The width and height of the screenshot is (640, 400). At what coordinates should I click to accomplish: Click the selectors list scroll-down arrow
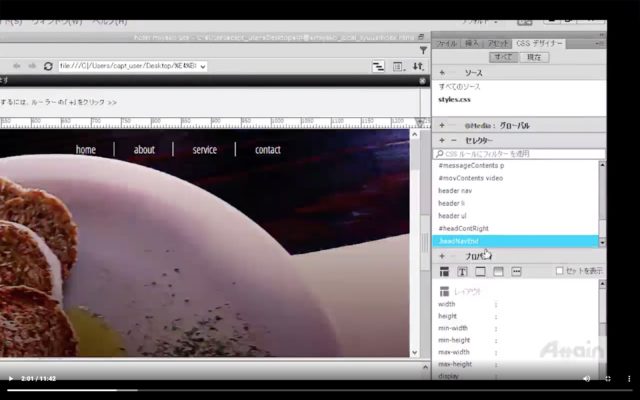(x=602, y=243)
